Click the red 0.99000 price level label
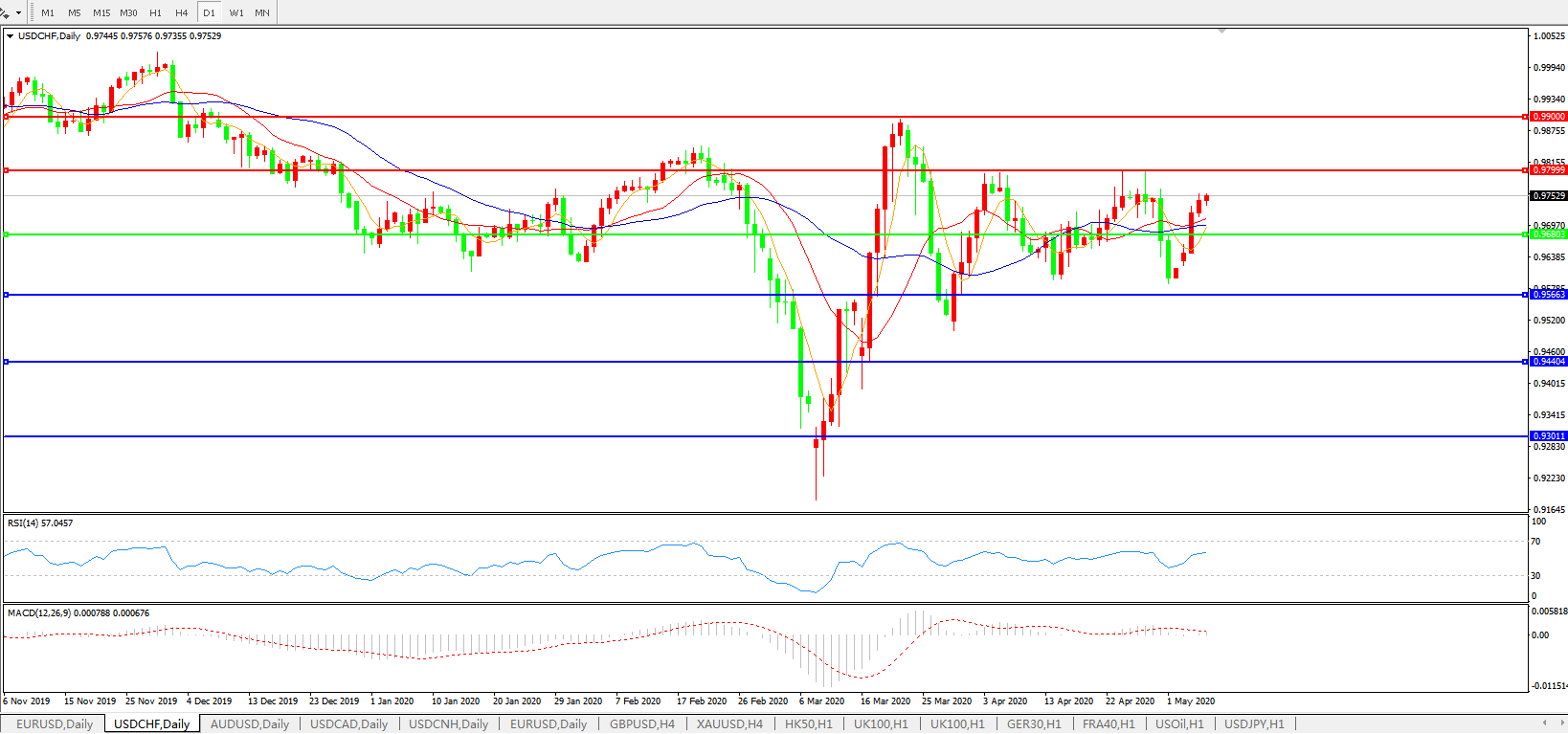 1548,117
